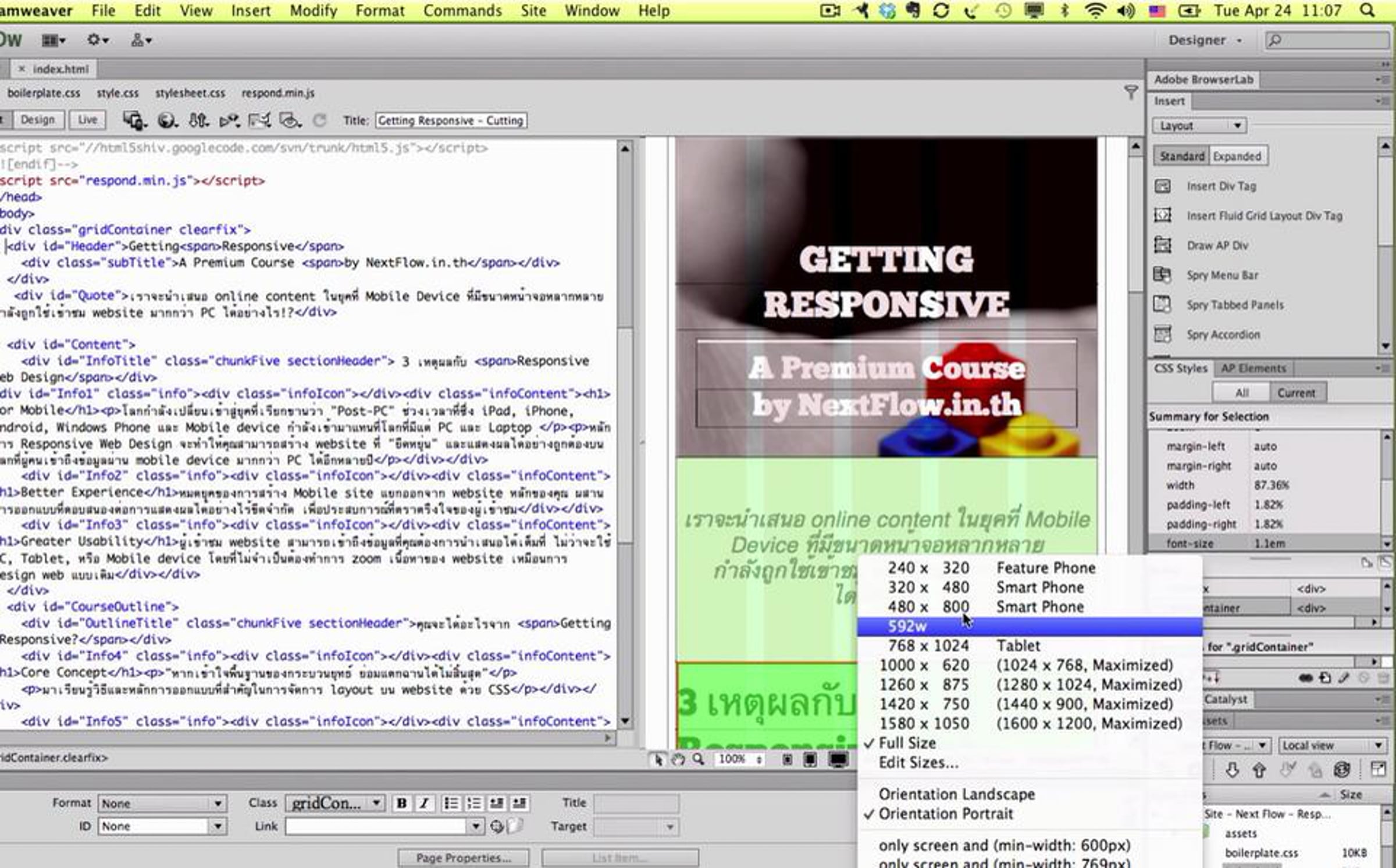Open the Format dropdown in Properties
Image resolution: width=1396 pixels, height=868 pixels.
tap(161, 803)
